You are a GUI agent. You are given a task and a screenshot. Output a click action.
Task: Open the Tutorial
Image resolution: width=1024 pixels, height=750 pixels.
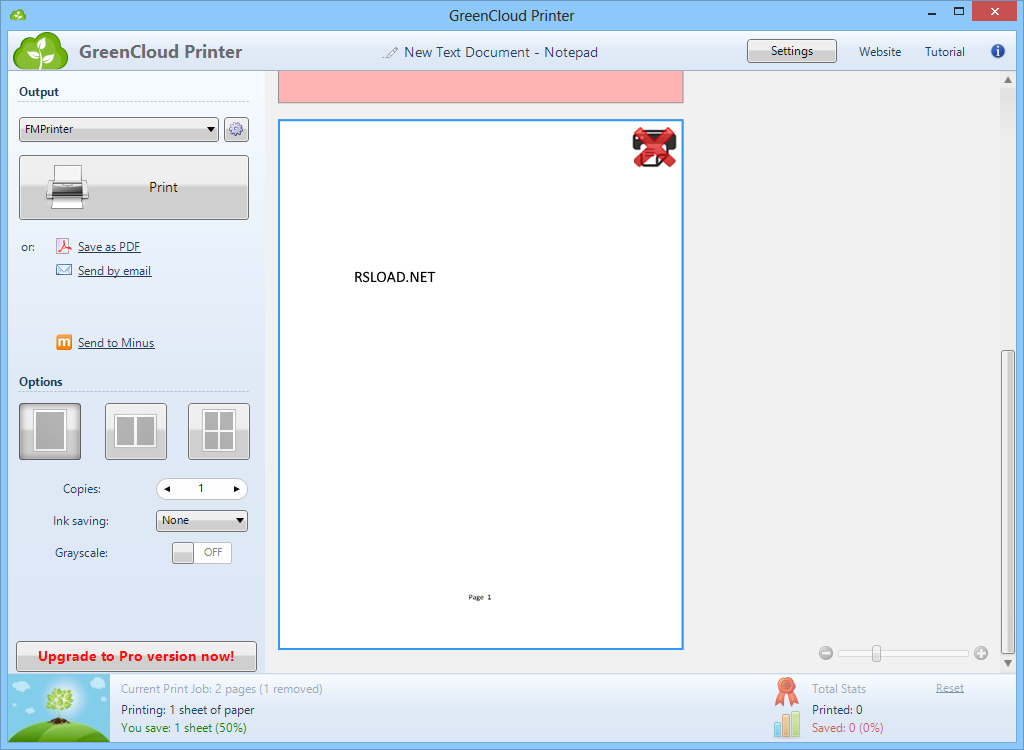tap(944, 51)
